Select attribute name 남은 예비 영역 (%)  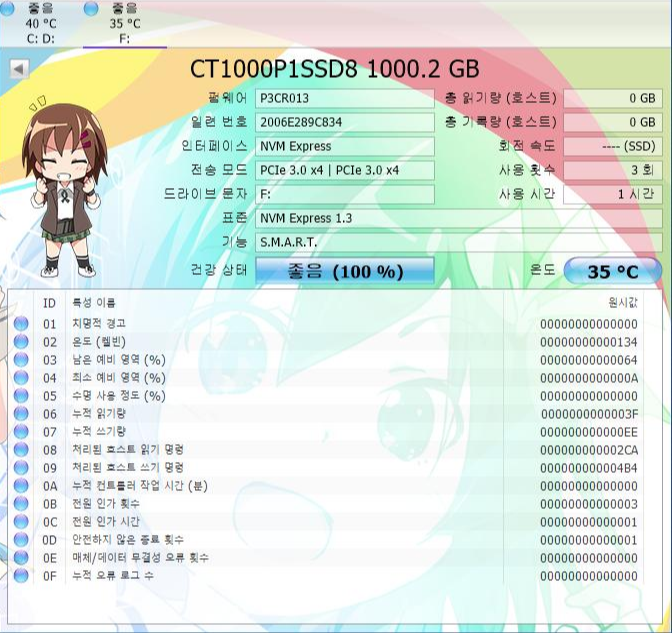119,360
